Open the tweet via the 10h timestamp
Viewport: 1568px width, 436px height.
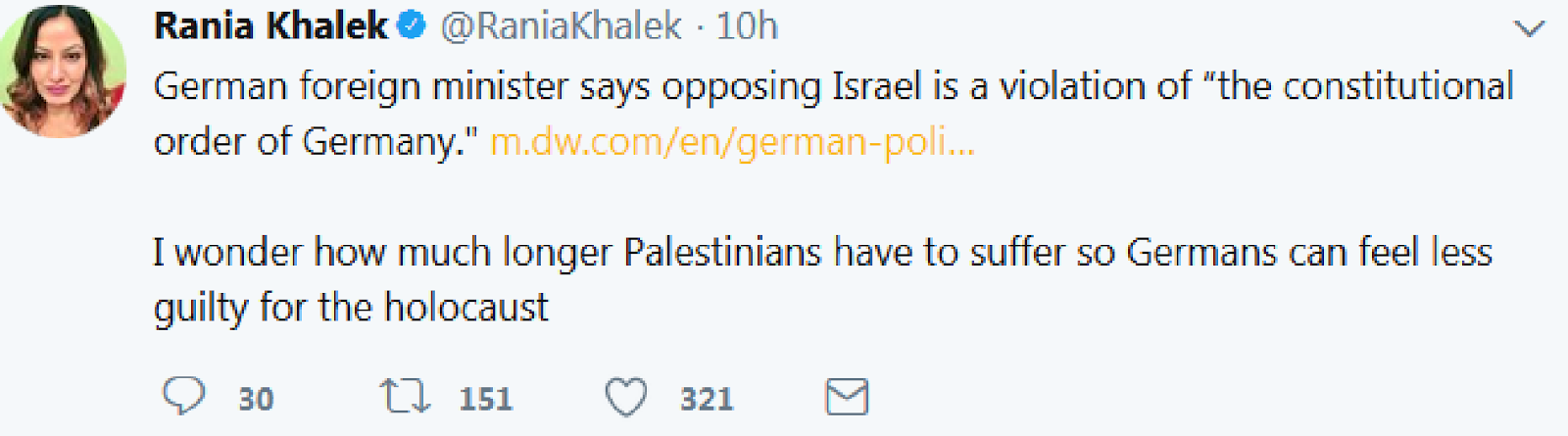point(747,26)
